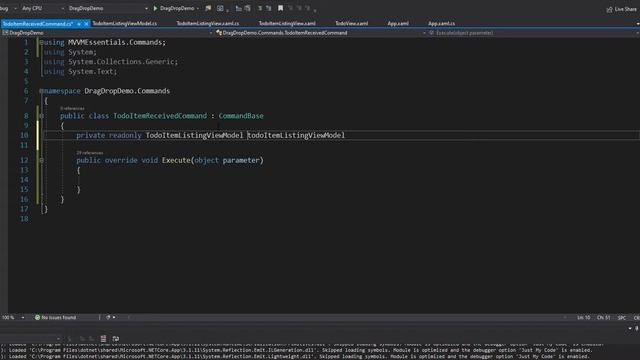Start debugging with the green play arrow
The image size is (640, 360).
pyautogui.click(x=155, y=8)
